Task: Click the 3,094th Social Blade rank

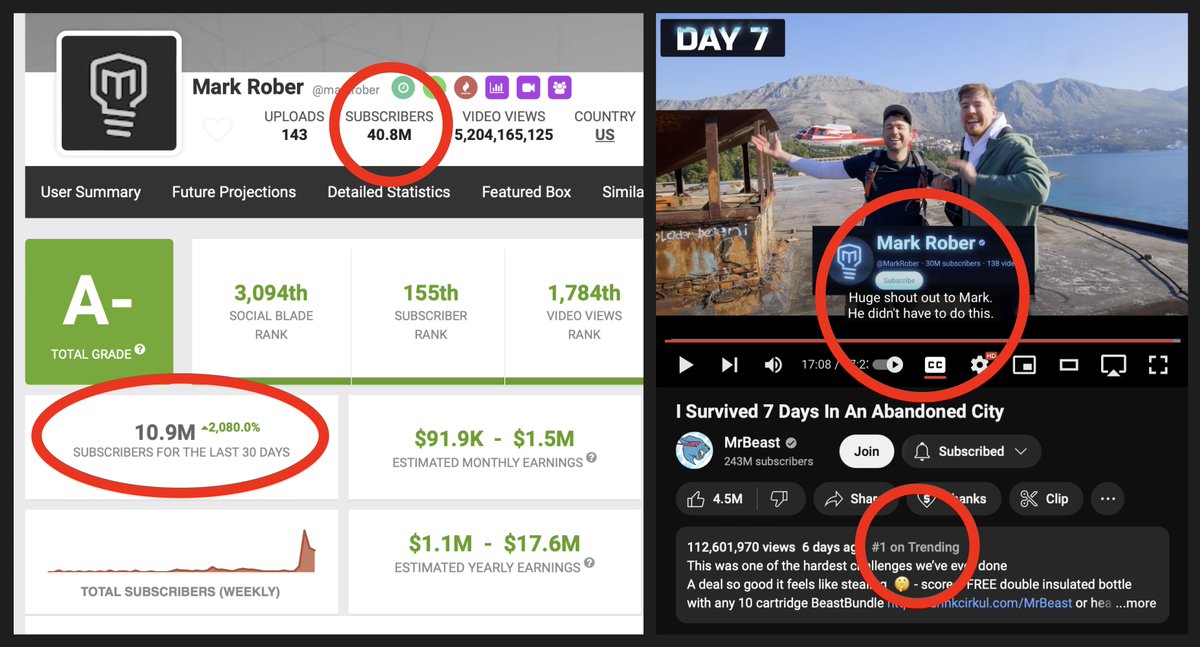Action: click(271, 293)
